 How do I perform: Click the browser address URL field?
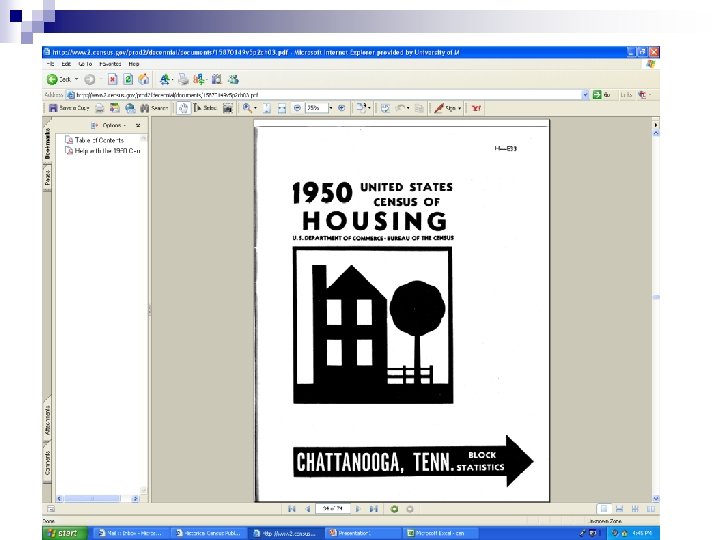coord(323,95)
